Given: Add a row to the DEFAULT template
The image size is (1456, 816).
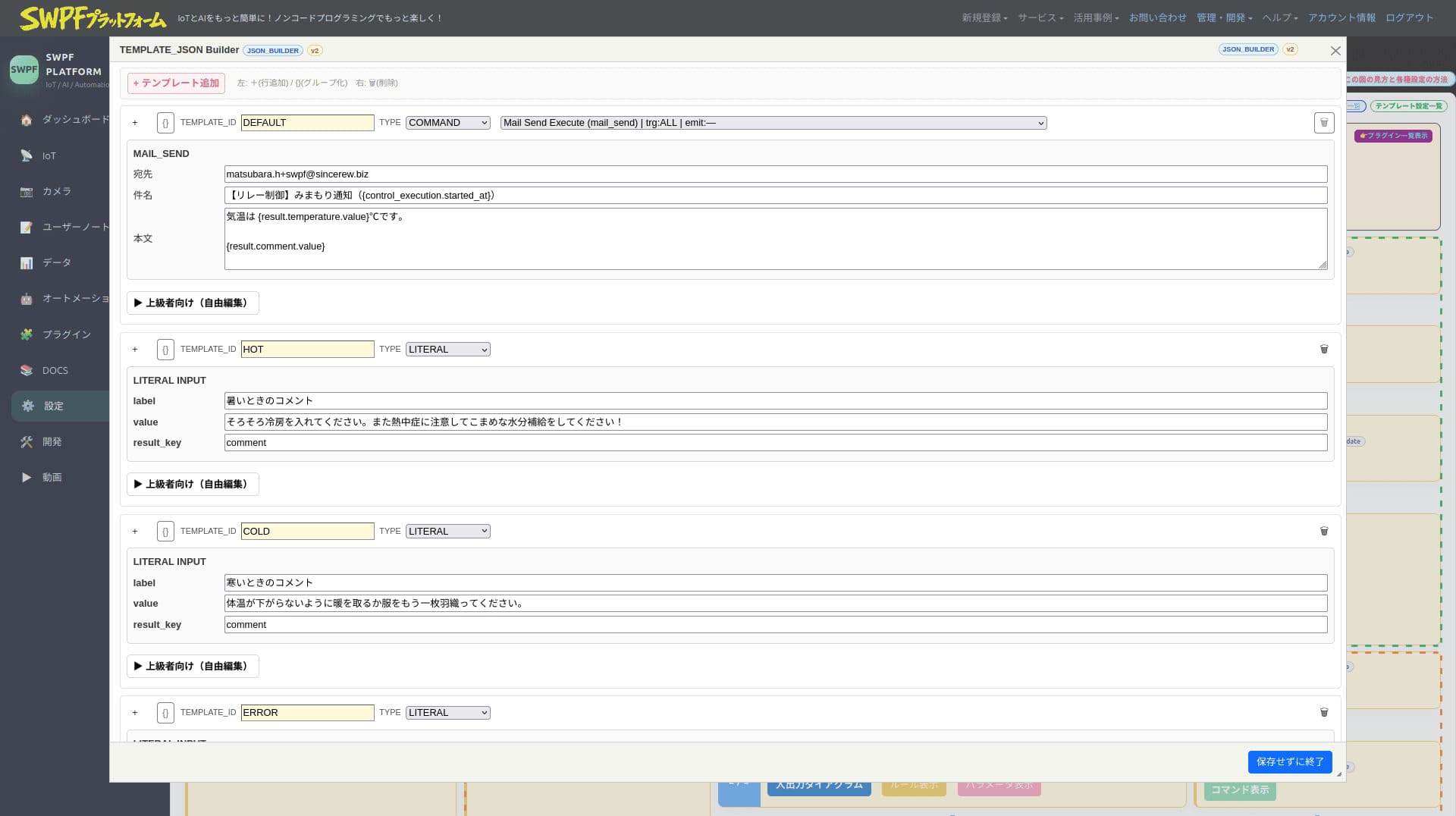Looking at the screenshot, I should [x=135, y=123].
